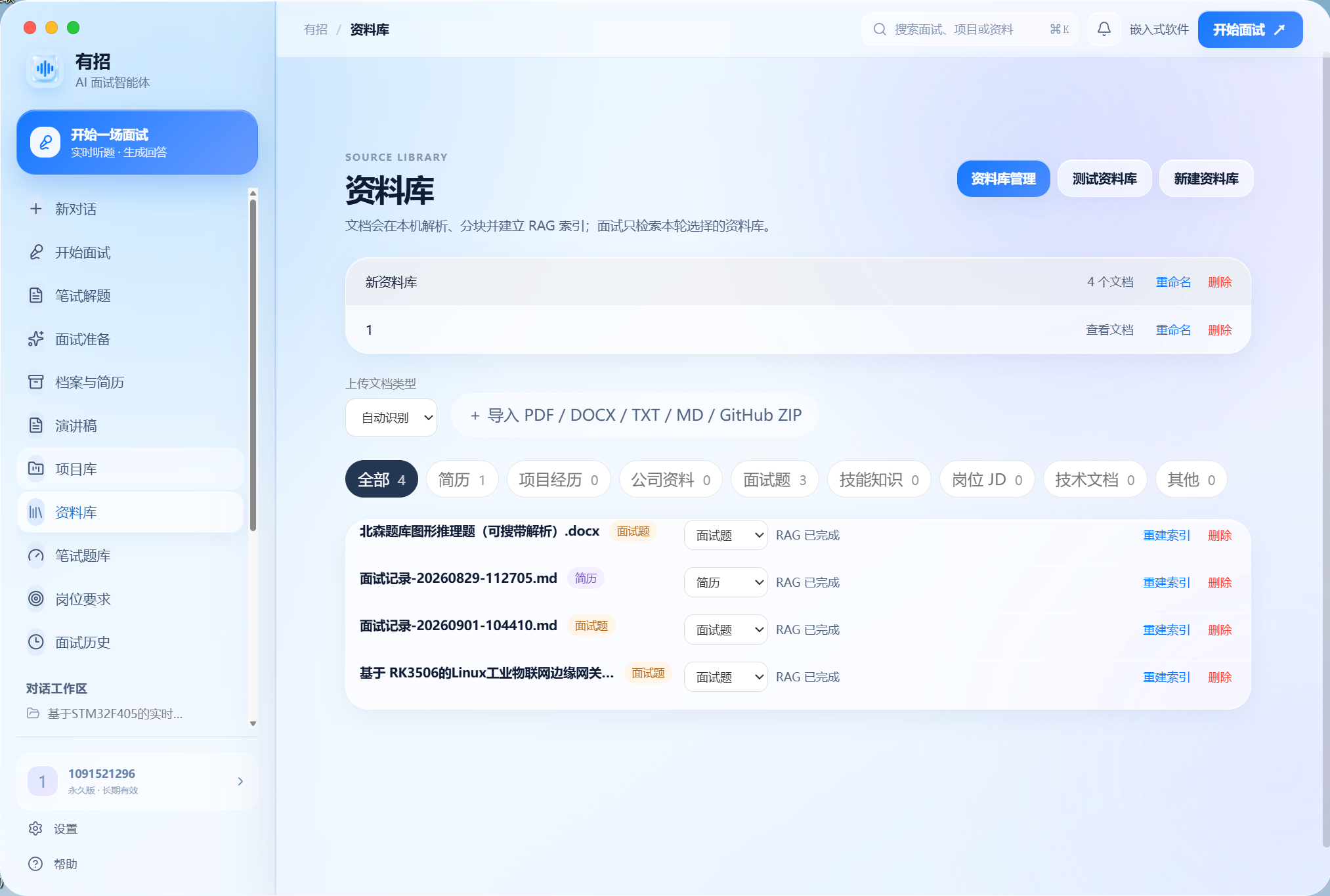Select the 岗位 JD 0 filter tab

point(987,480)
